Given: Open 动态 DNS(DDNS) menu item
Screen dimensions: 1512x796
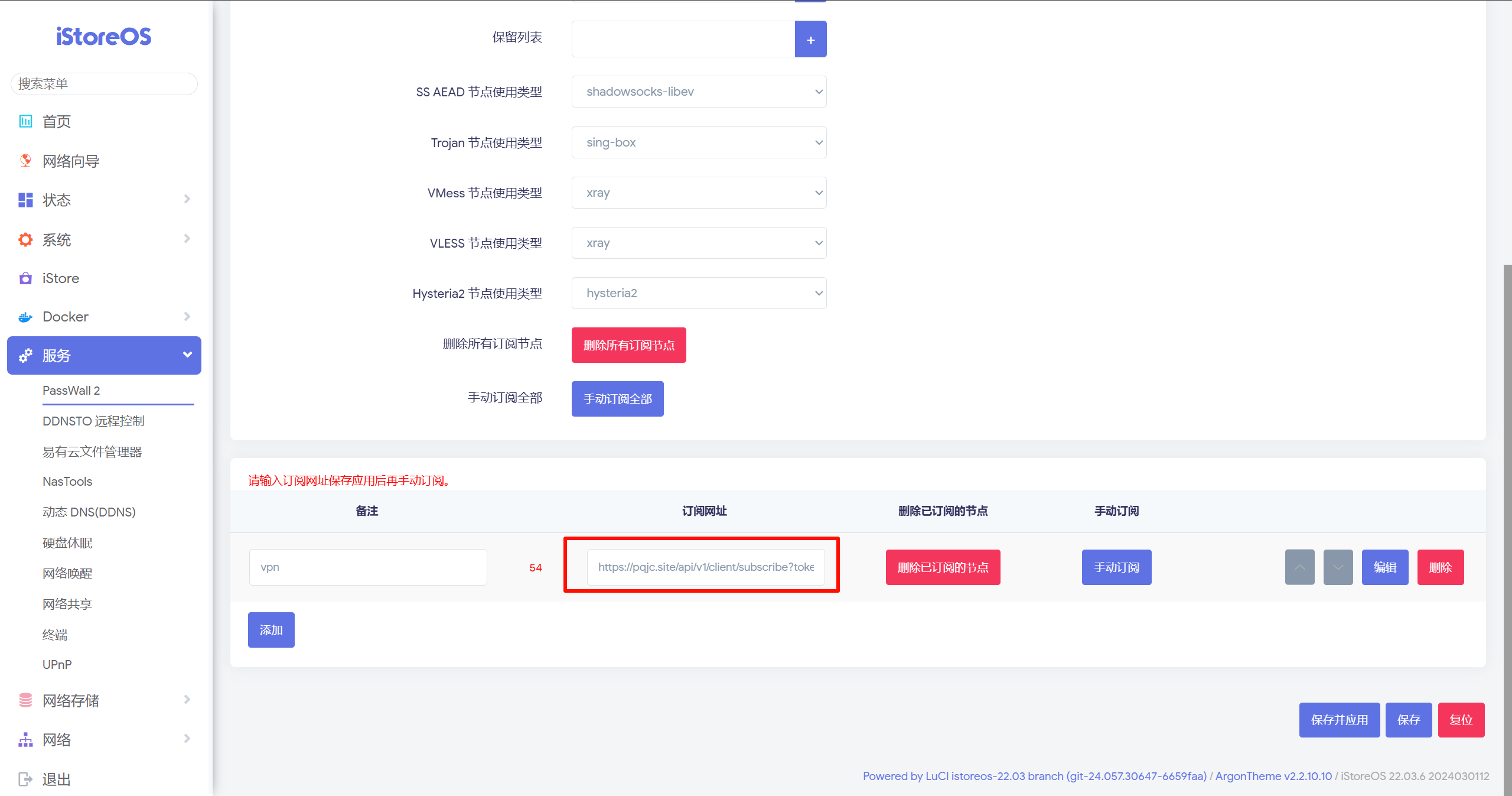Looking at the screenshot, I should pos(89,512).
